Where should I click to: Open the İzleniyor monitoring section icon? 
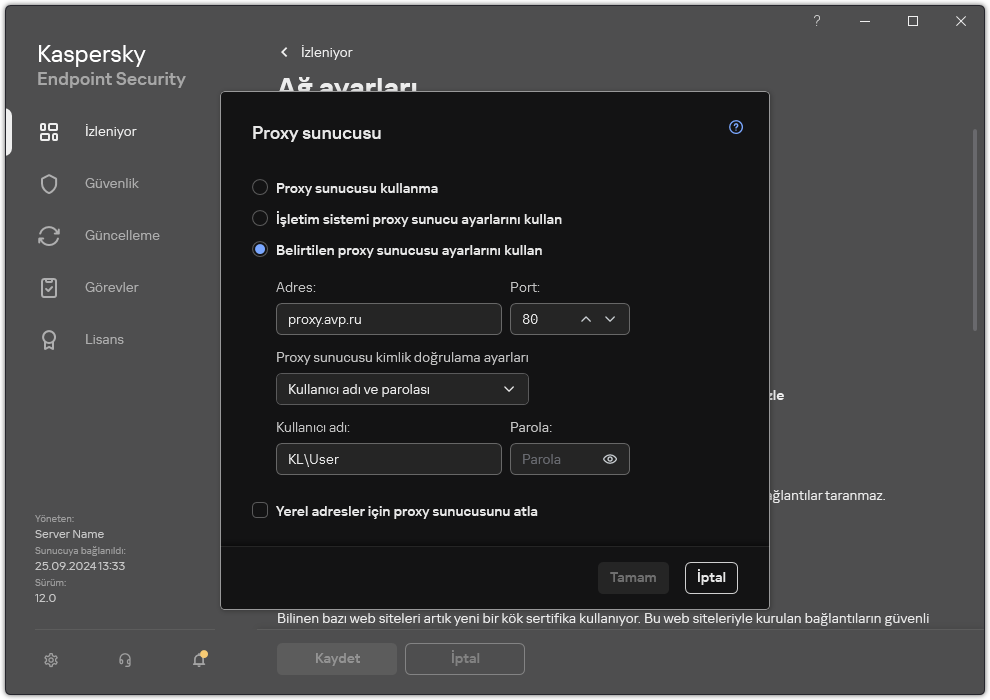pyautogui.click(x=48, y=131)
